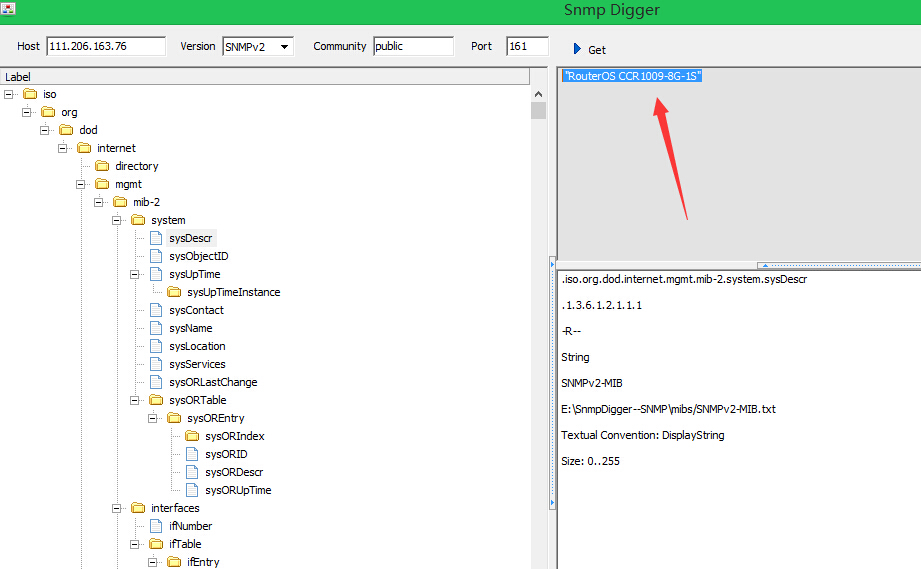Image resolution: width=921 pixels, height=569 pixels.
Task: Select the sysDescr tree label
Action: click(x=190, y=238)
